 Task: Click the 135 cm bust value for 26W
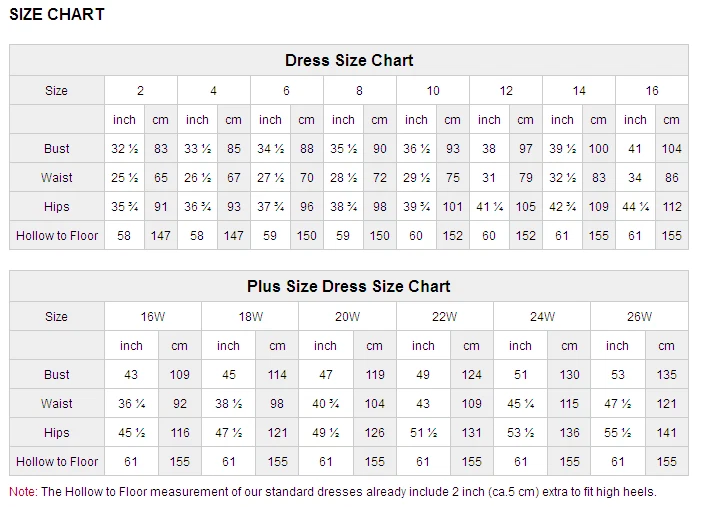667,375
